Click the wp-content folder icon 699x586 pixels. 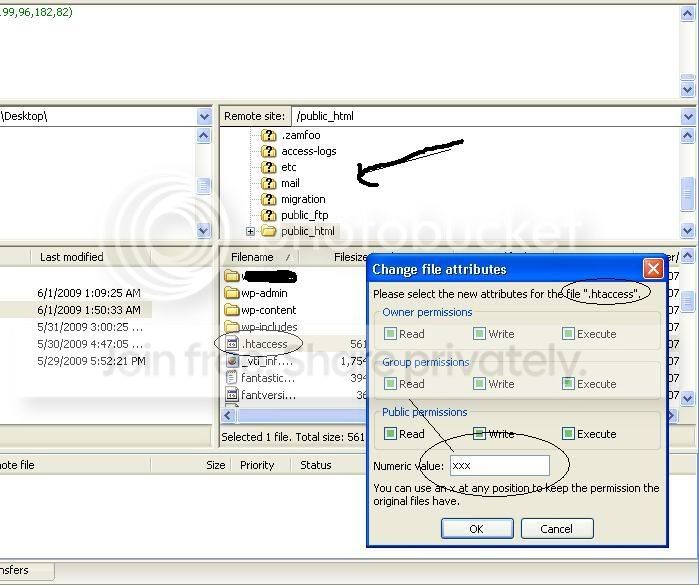[x=232, y=310]
